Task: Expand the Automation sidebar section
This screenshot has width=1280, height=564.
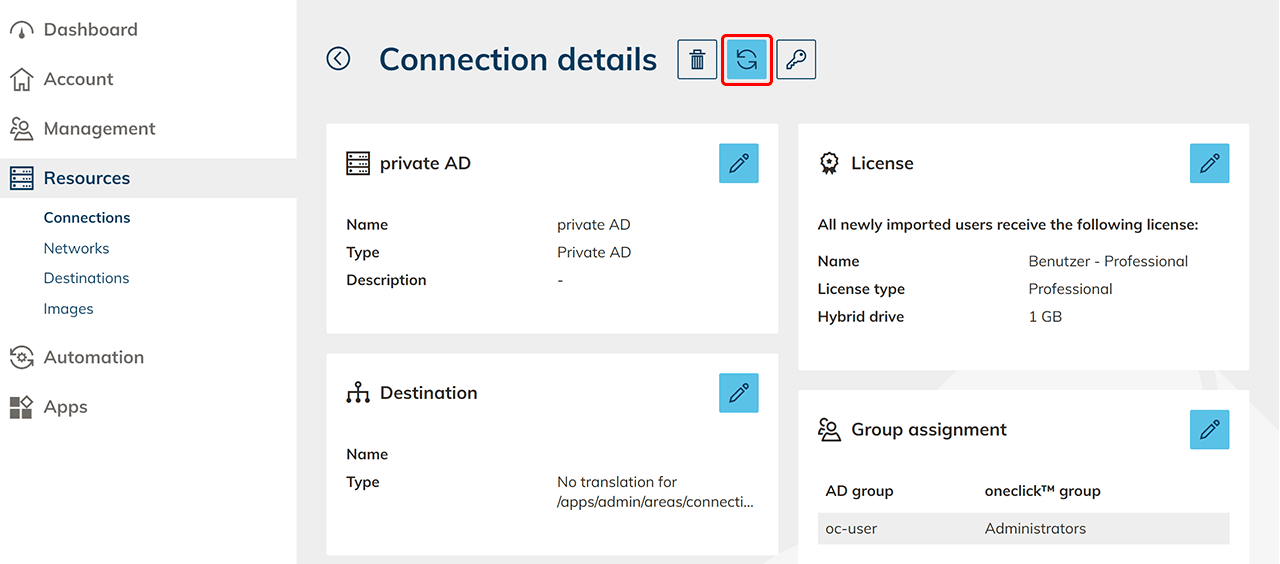Action: point(93,357)
